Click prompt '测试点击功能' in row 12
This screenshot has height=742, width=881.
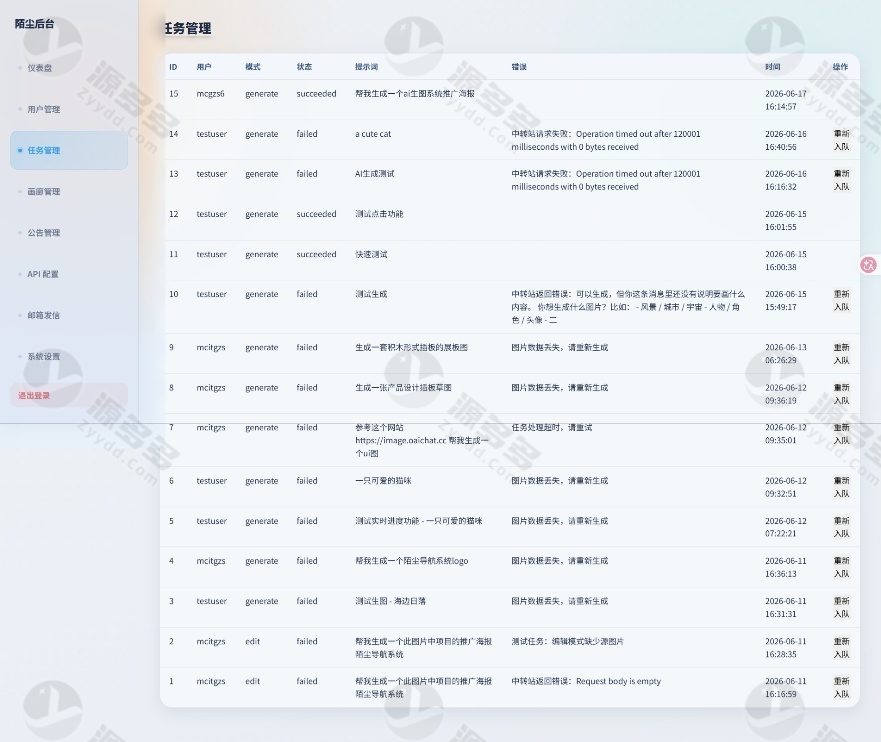click(379, 214)
